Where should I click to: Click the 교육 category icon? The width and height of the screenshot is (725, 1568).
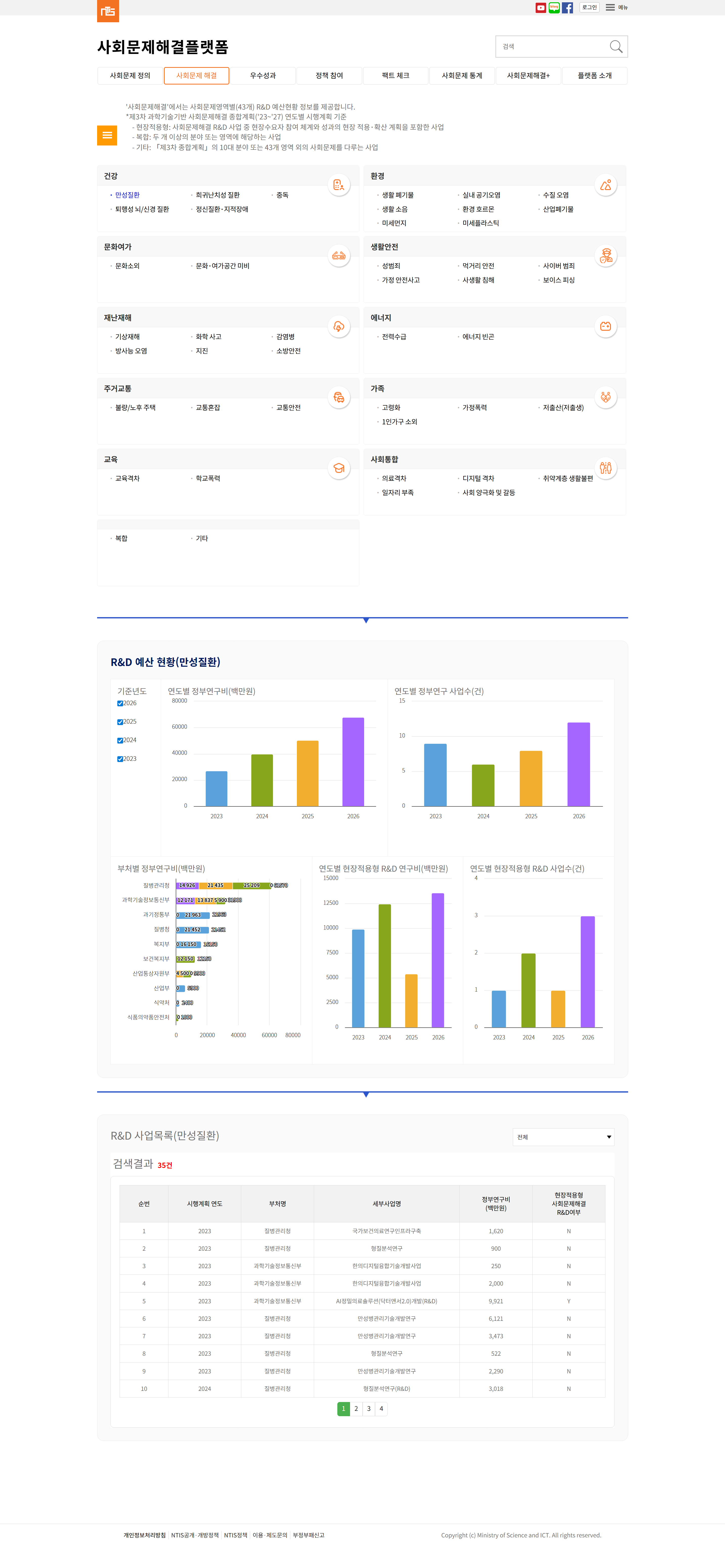[x=339, y=468]
